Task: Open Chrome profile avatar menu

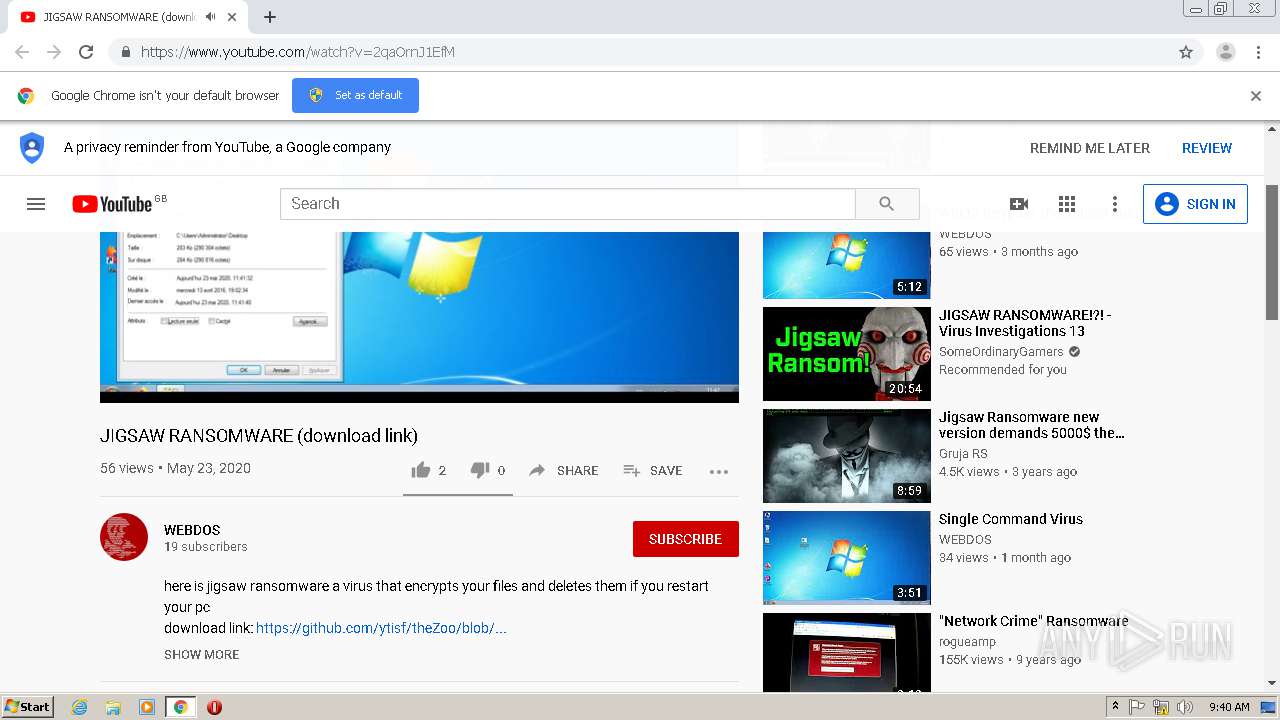Action: tap(1226, 52)
